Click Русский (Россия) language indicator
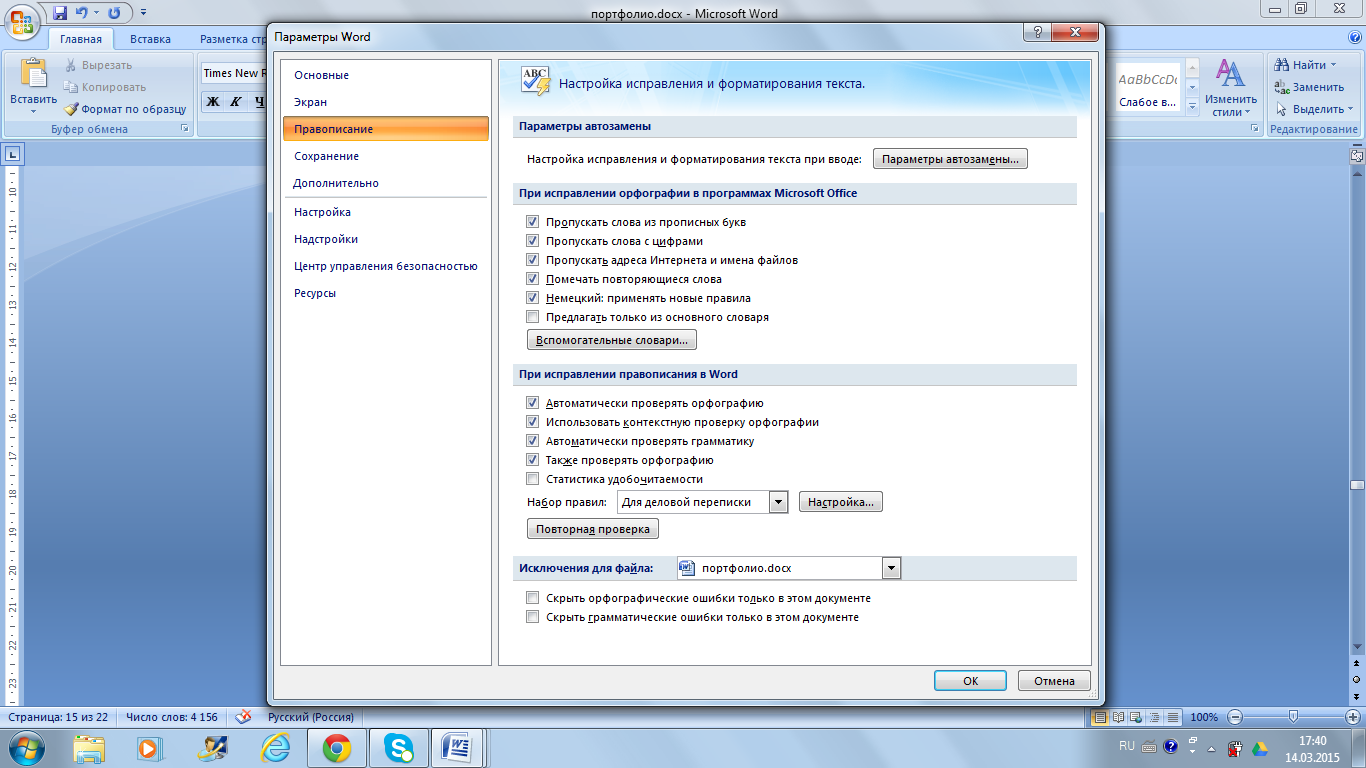The width and height of the screenshot is (1366, 768). [310, 717]
